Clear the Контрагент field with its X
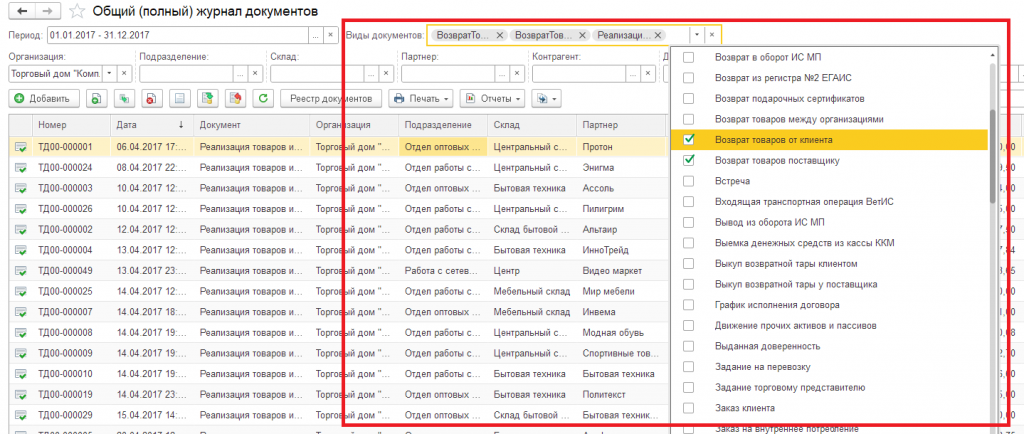The image size is (1024, 434). (x=647, y=73)
